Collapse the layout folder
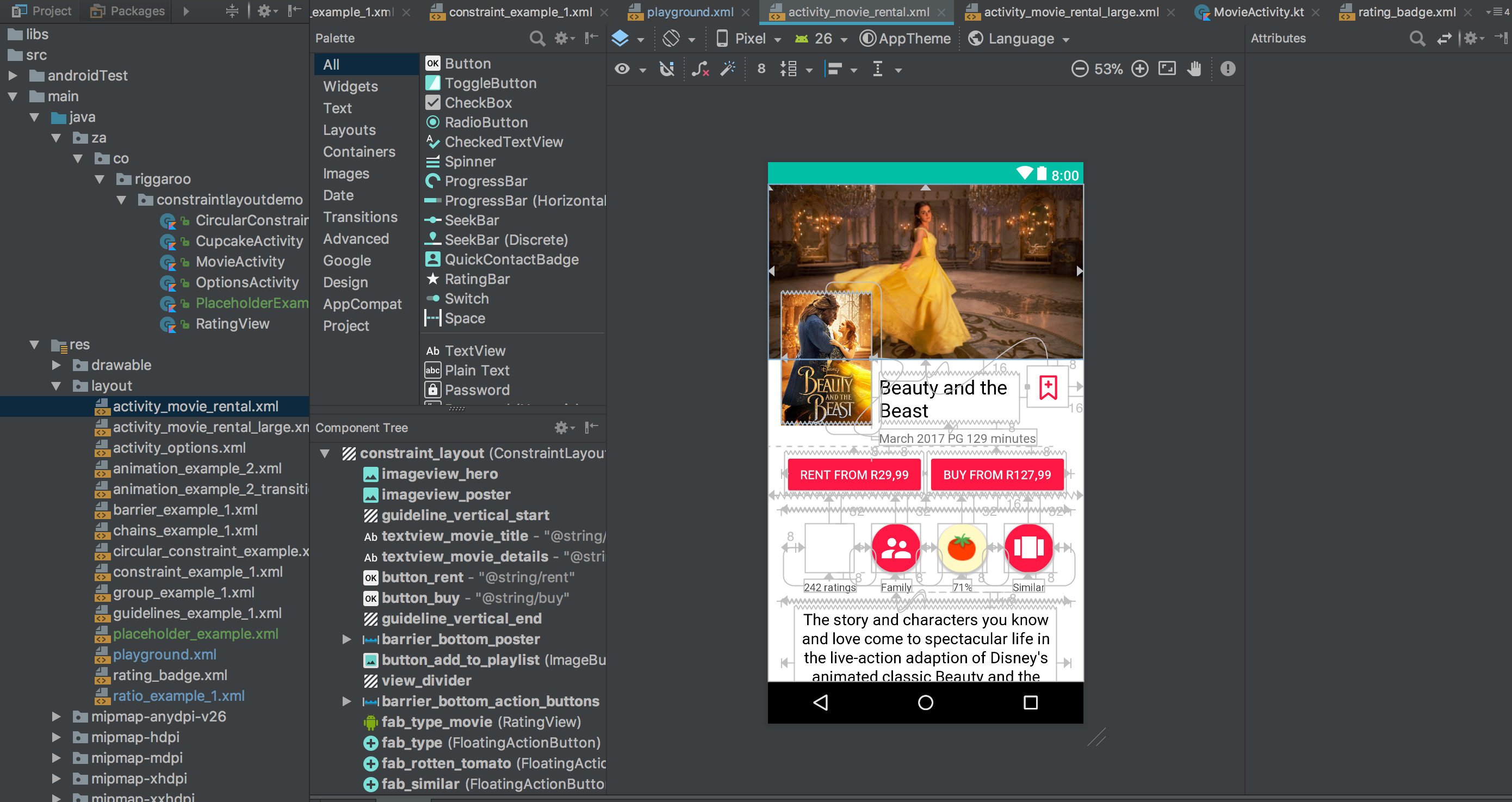The width and height of the screenshot is (1512, 802). pos(56,386)
